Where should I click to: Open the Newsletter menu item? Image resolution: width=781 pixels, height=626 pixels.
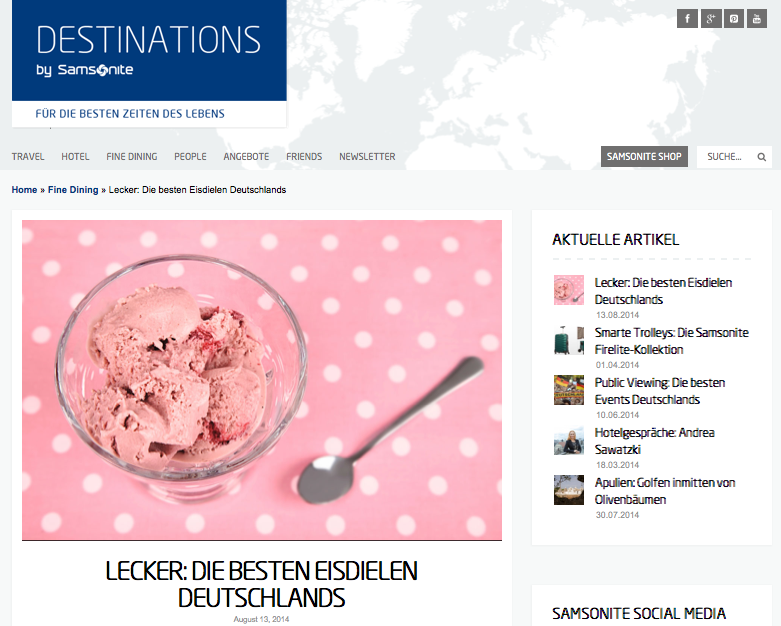click(367, 157)
